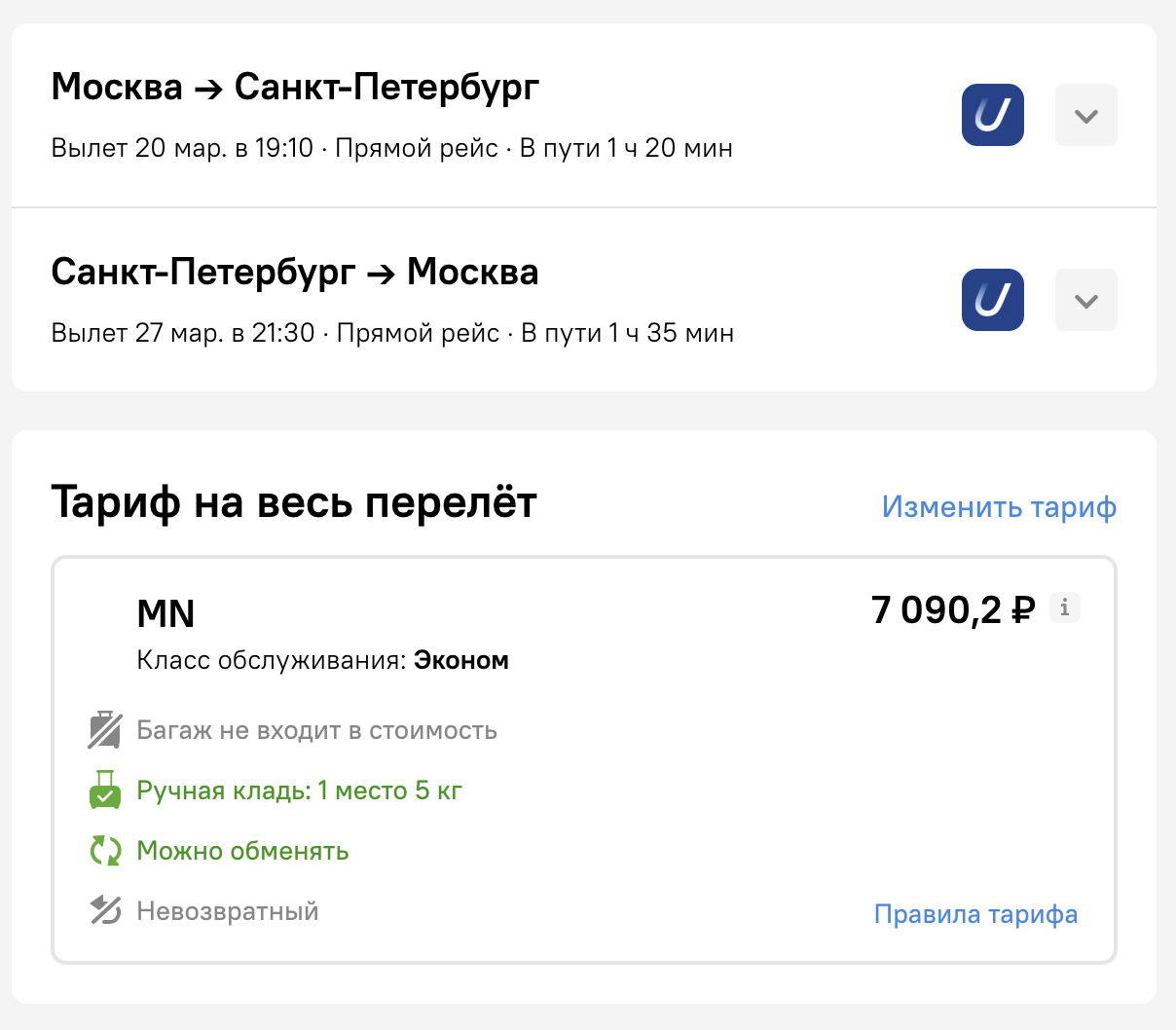1176x1030 pixels.
Task: Open the Изменить тариф link
Action: (x=999, y=507)
